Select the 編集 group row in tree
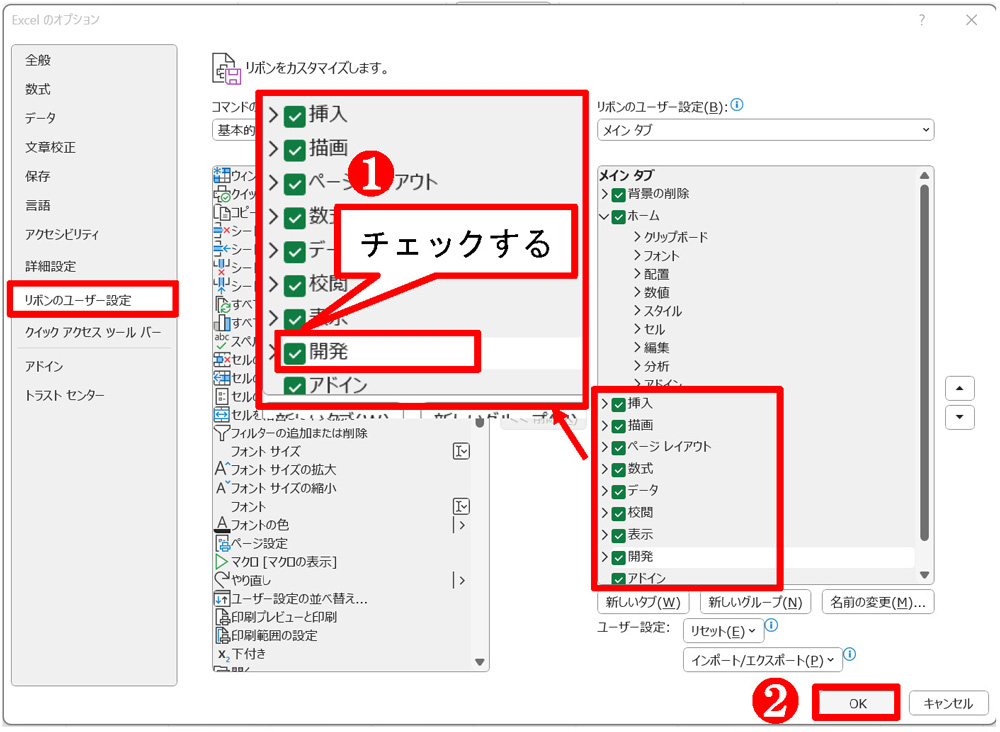1000x732 pixels. 656,348
